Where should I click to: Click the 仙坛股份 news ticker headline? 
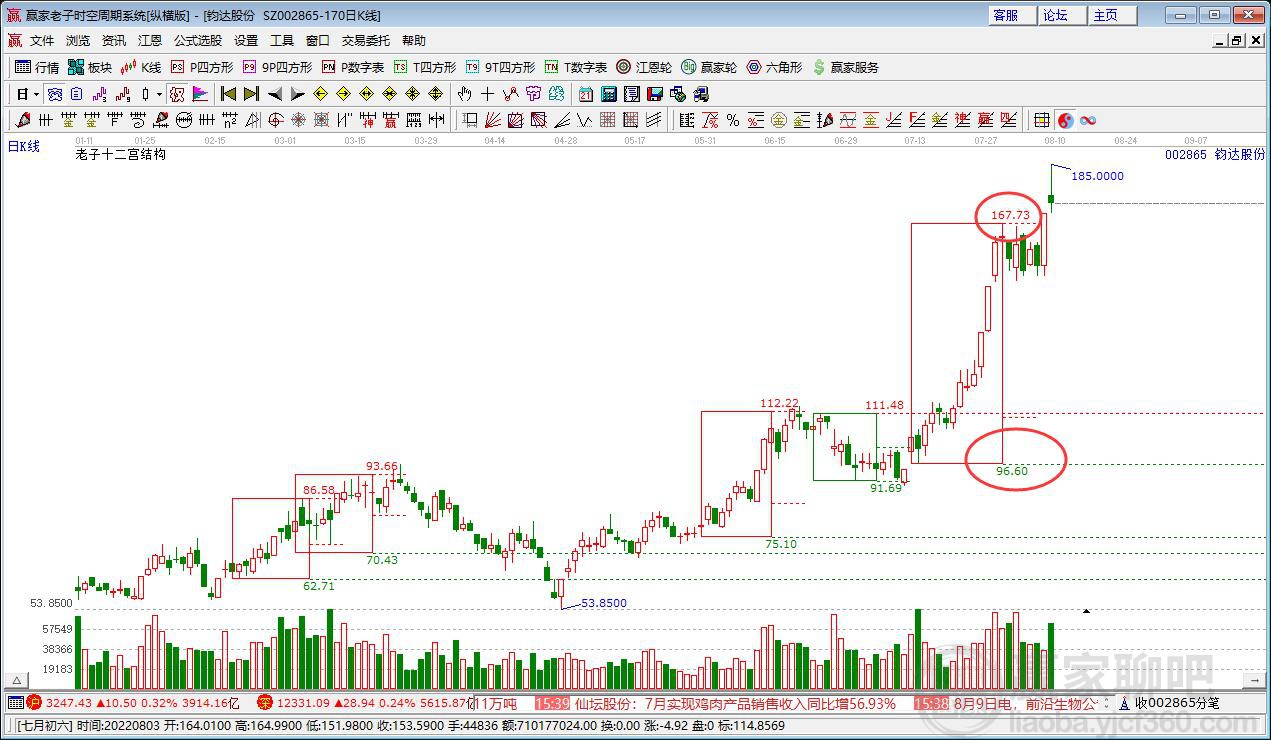pos(735,703)
